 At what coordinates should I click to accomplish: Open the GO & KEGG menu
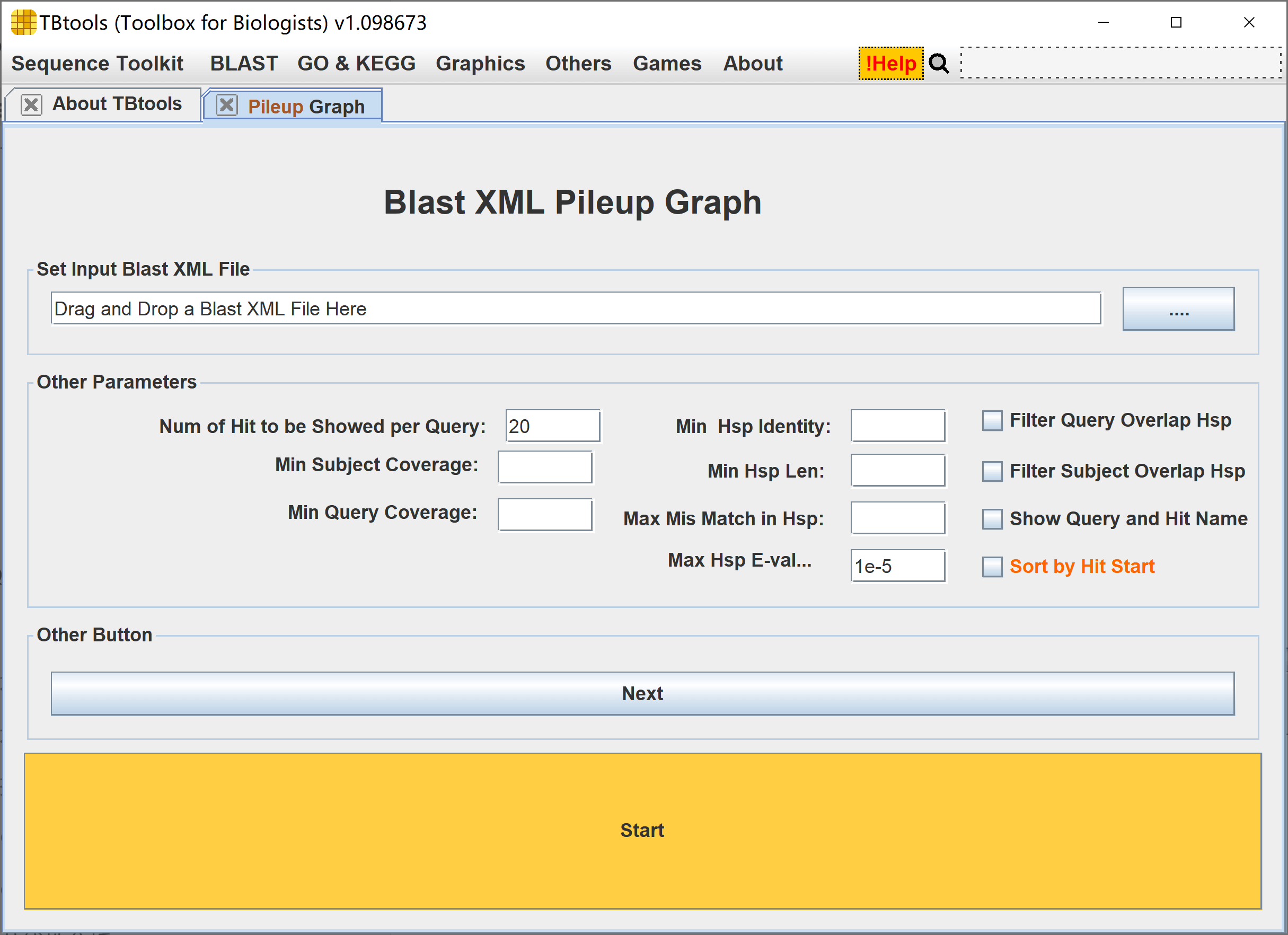[x=356, y=64]
